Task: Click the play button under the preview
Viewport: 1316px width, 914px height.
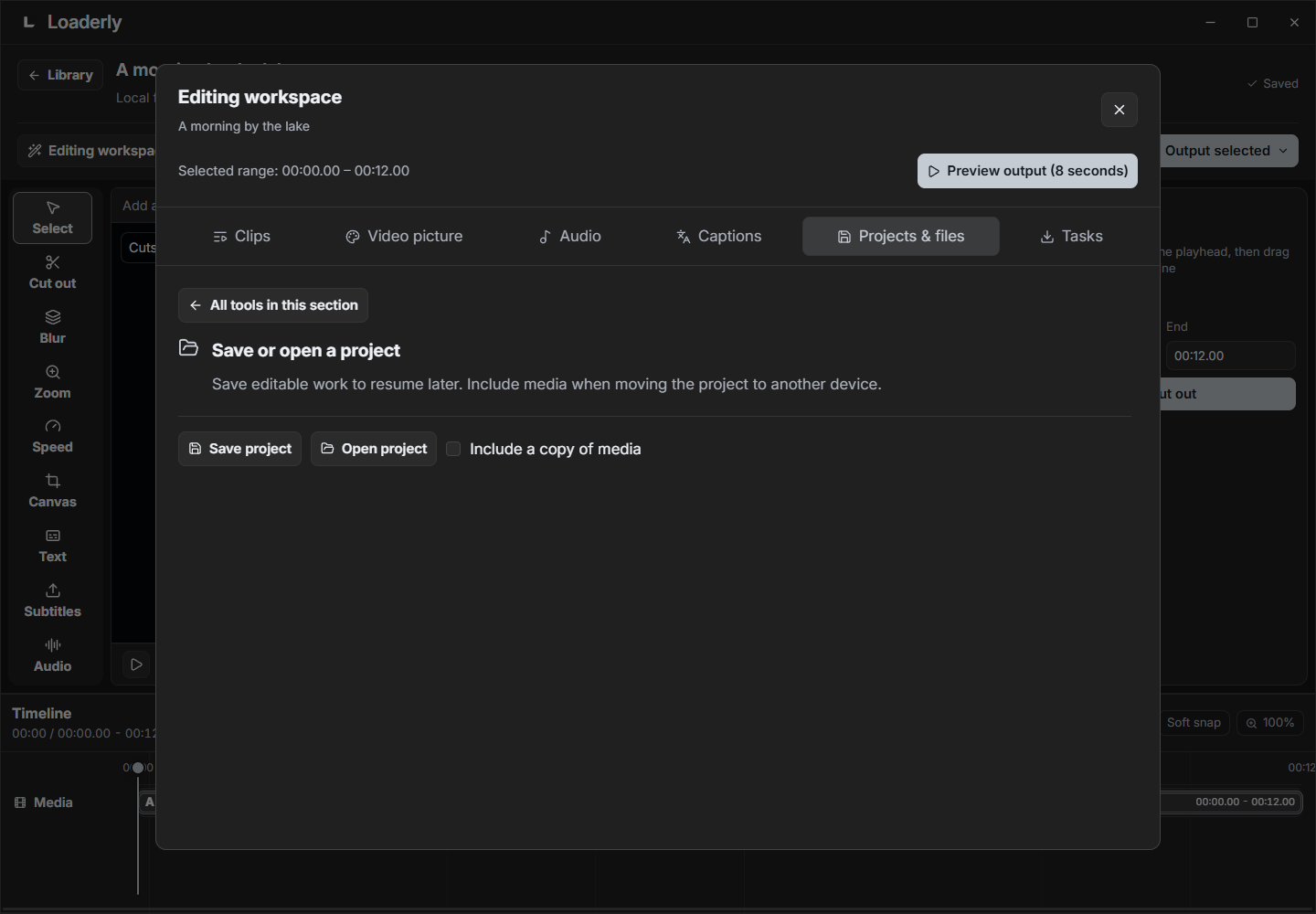Action: click(x=136, y=664)
